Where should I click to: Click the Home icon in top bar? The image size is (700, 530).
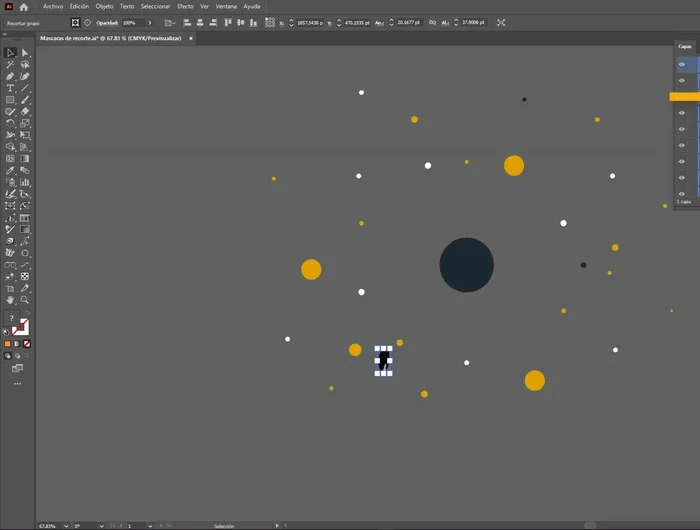tap(24, 6)
